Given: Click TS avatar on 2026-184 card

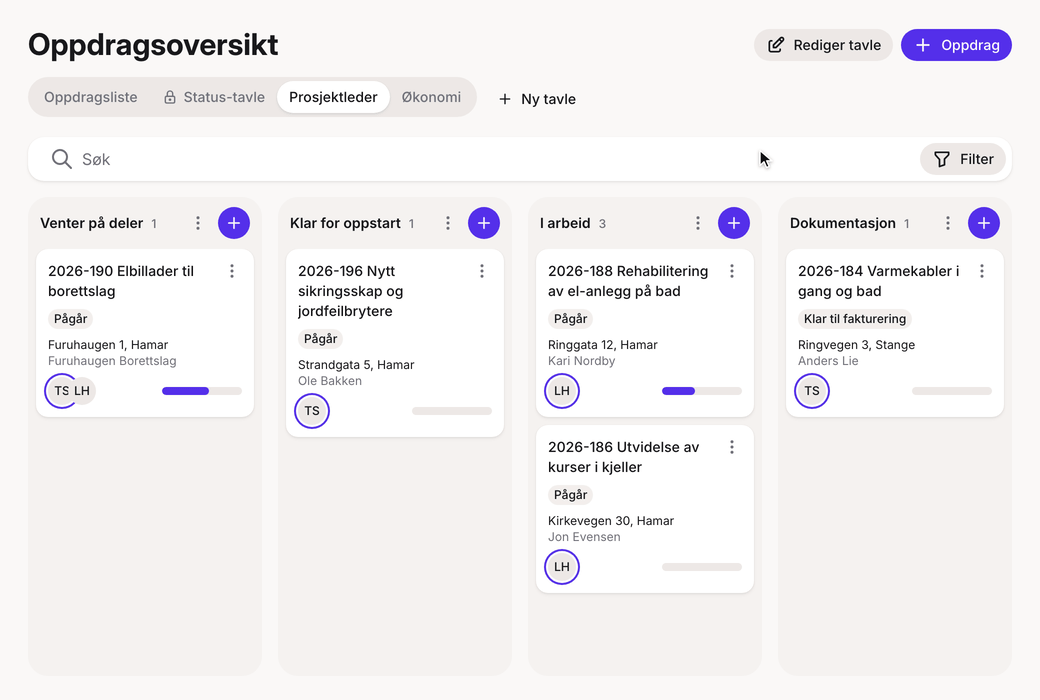Looking at the screenshot, I should pyautogui.click(x=812, y=391).
